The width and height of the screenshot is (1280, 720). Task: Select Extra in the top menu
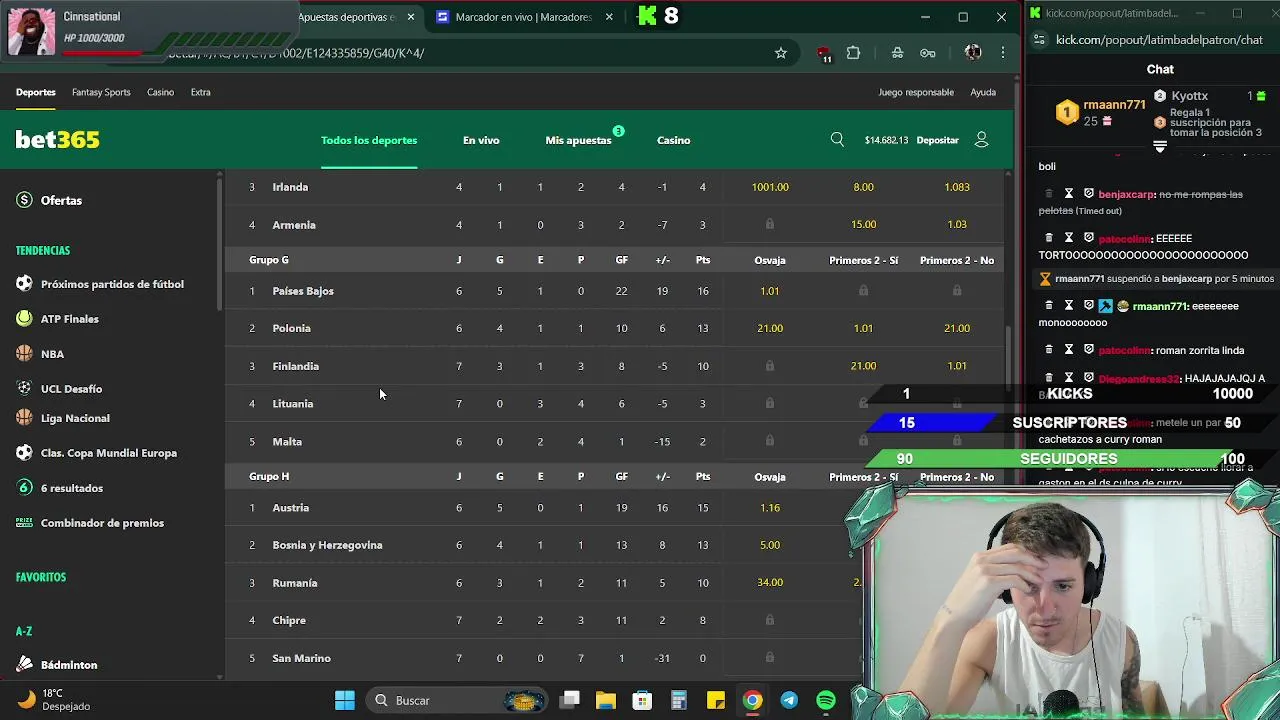(x=200, y=92)
